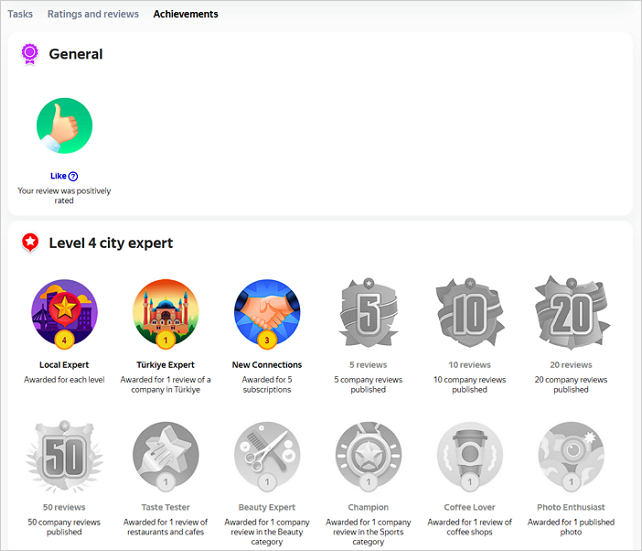Screen dimensions: 642x551
Task: Select the Achievements tab
Action: point(186,14)
